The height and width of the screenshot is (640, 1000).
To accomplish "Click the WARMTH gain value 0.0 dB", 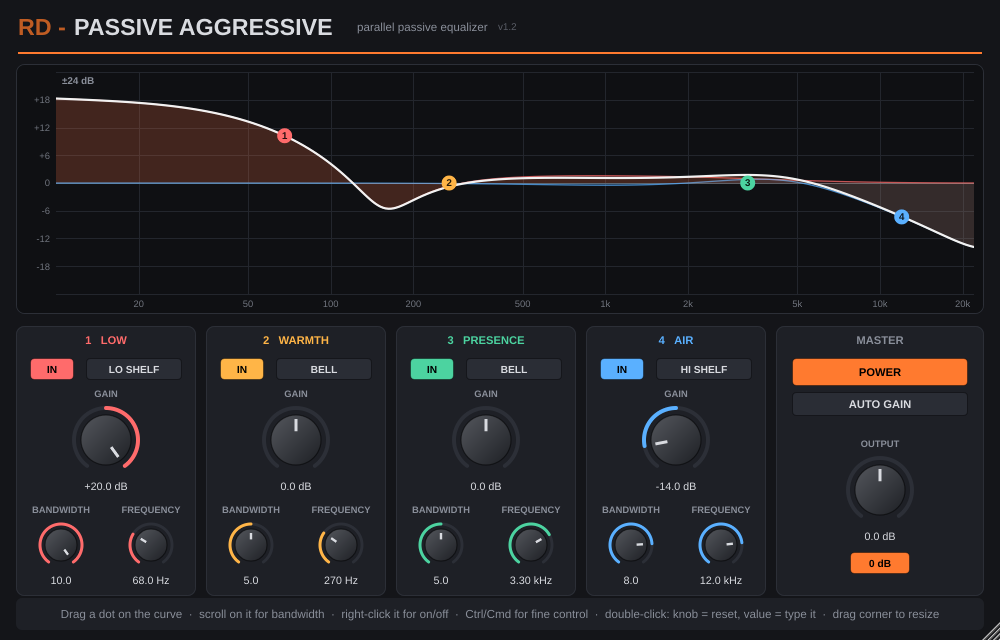I will (x=296, y=486).
